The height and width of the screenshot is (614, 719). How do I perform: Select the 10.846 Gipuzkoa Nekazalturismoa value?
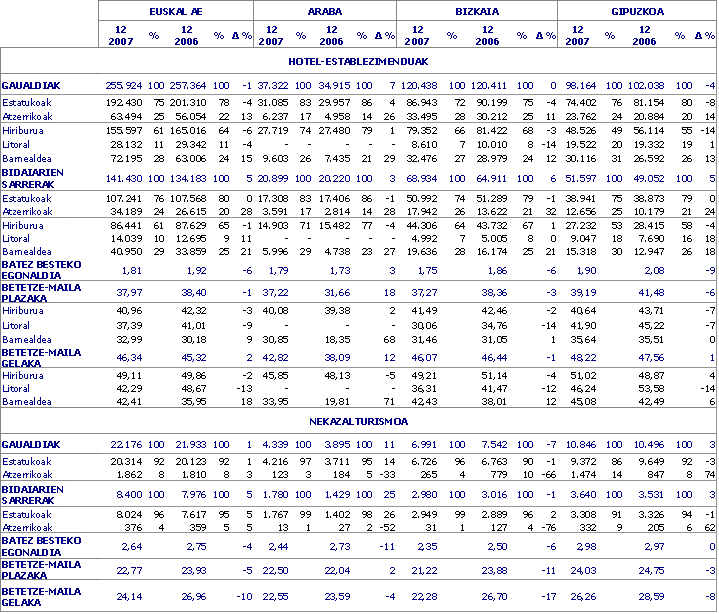pyautogui.click(x=591, y=444)
